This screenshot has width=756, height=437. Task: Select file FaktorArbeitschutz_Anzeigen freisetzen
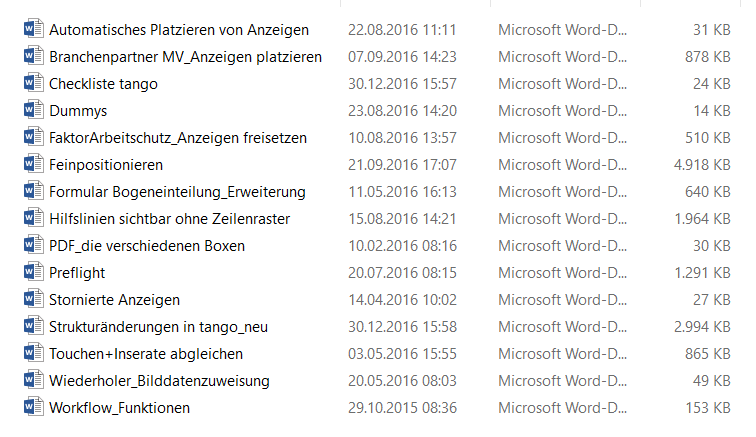(x=177, y=138)
